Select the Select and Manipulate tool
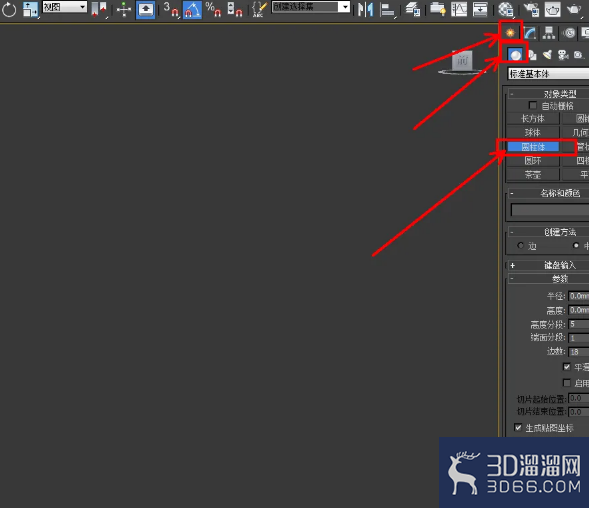The image size is (589, 508). coord(124,9)
